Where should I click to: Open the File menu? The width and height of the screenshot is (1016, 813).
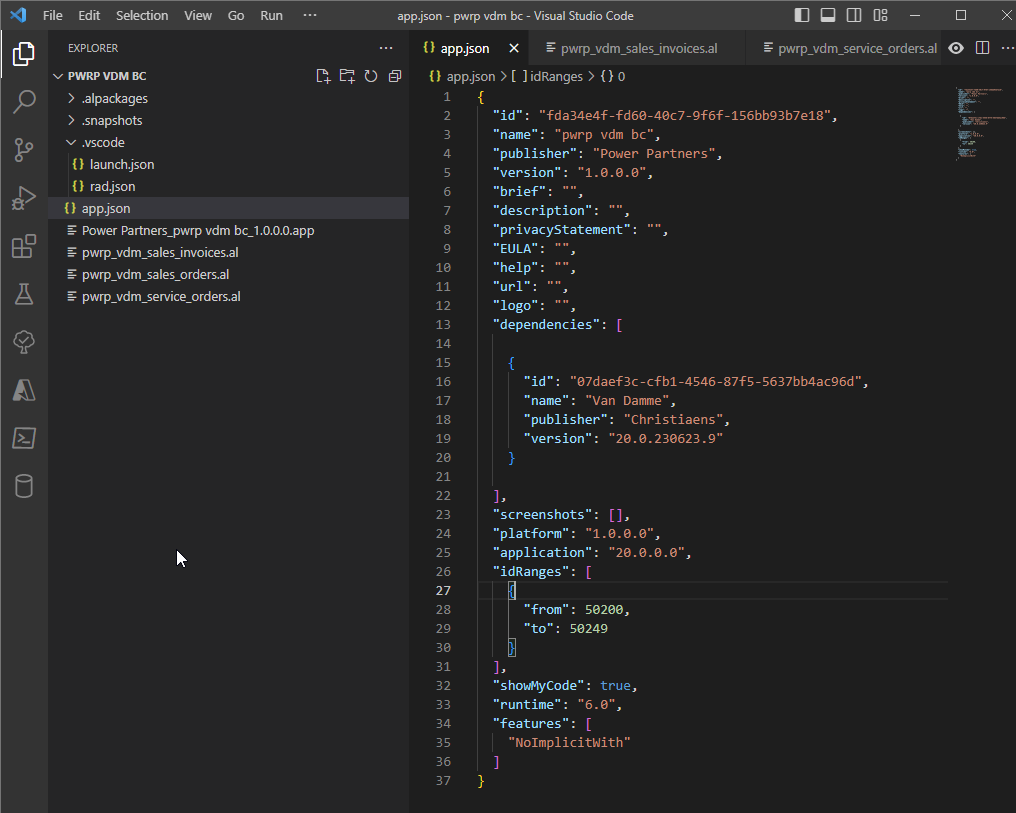click(52, 16)
